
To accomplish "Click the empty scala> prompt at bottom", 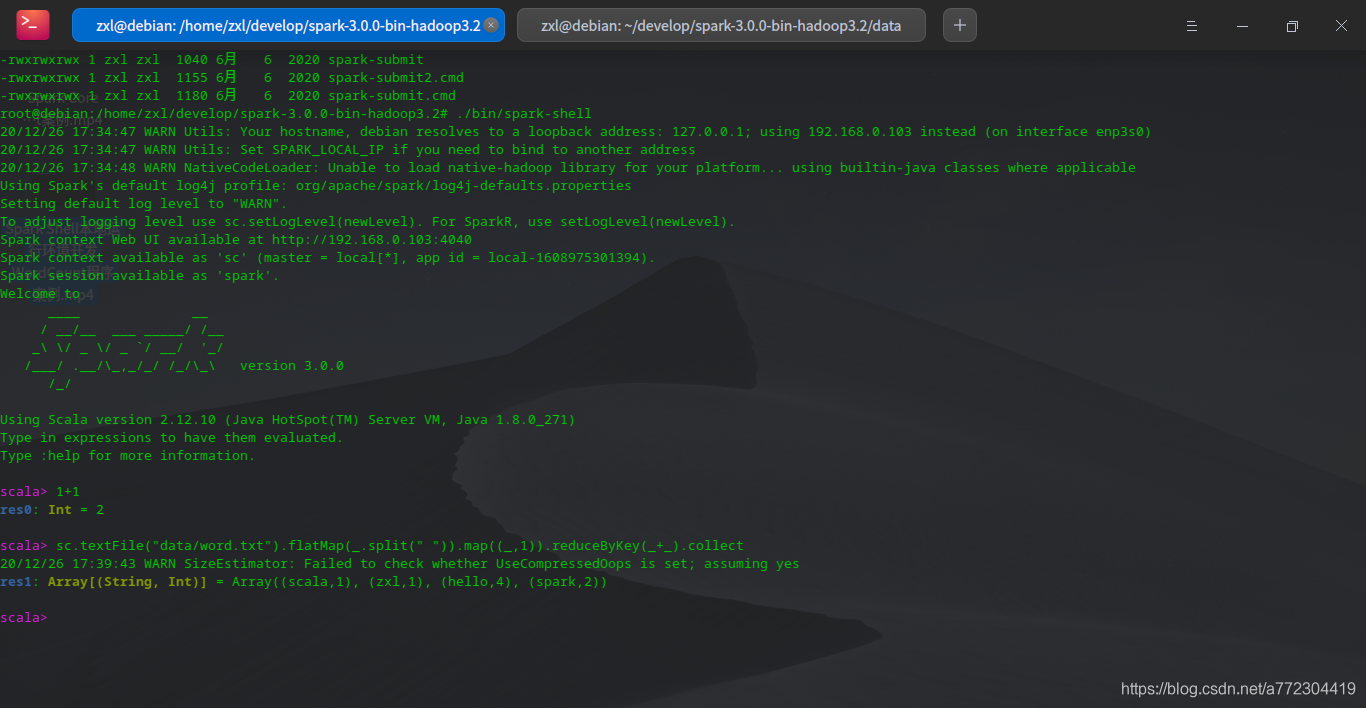I will (x=24, y=618).
